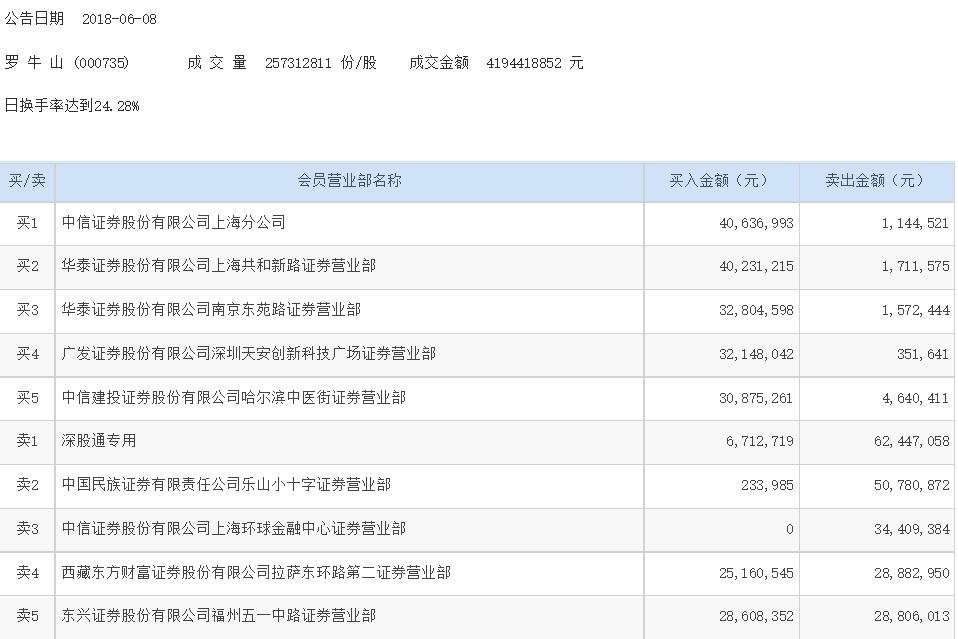
Task: Click the 会员营业部名称 column header
Action: click(x=349, y=180)
